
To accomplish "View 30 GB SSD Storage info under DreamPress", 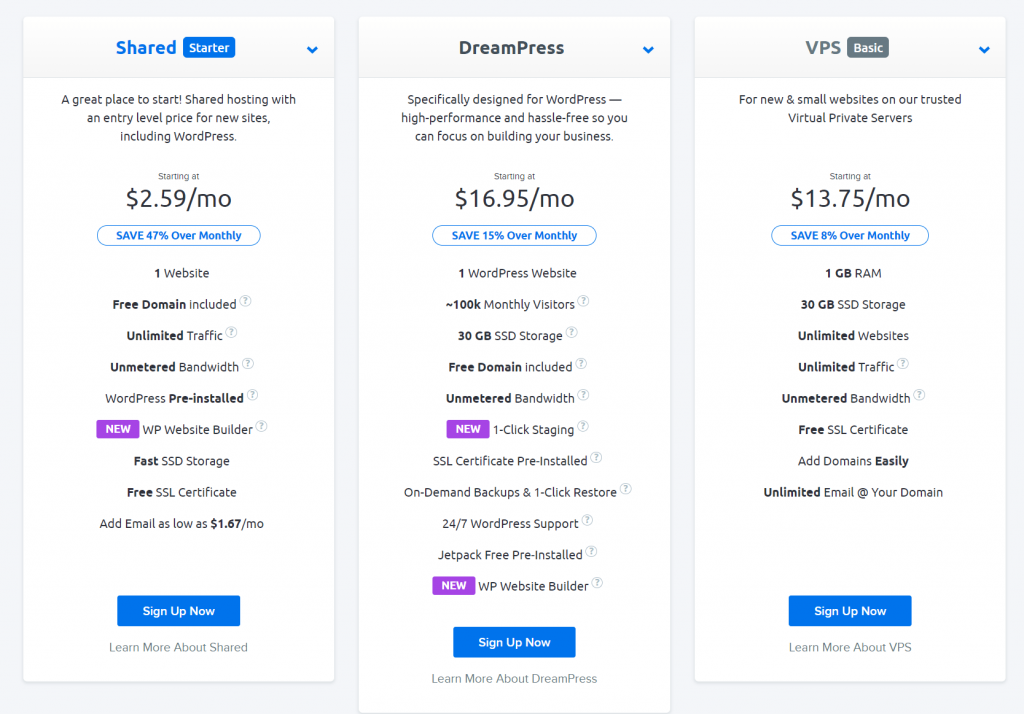I will 571,333.
